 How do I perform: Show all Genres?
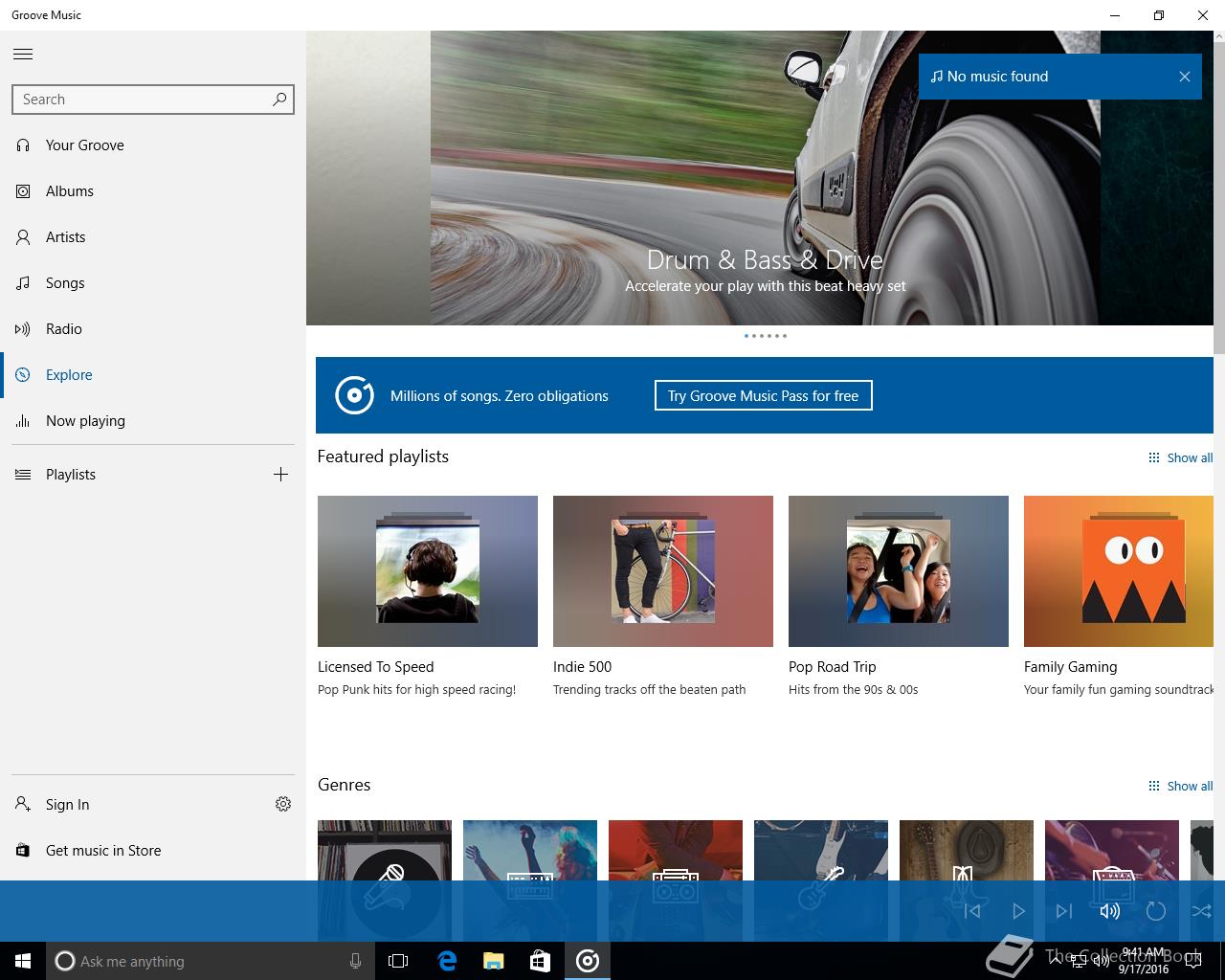1180,787
